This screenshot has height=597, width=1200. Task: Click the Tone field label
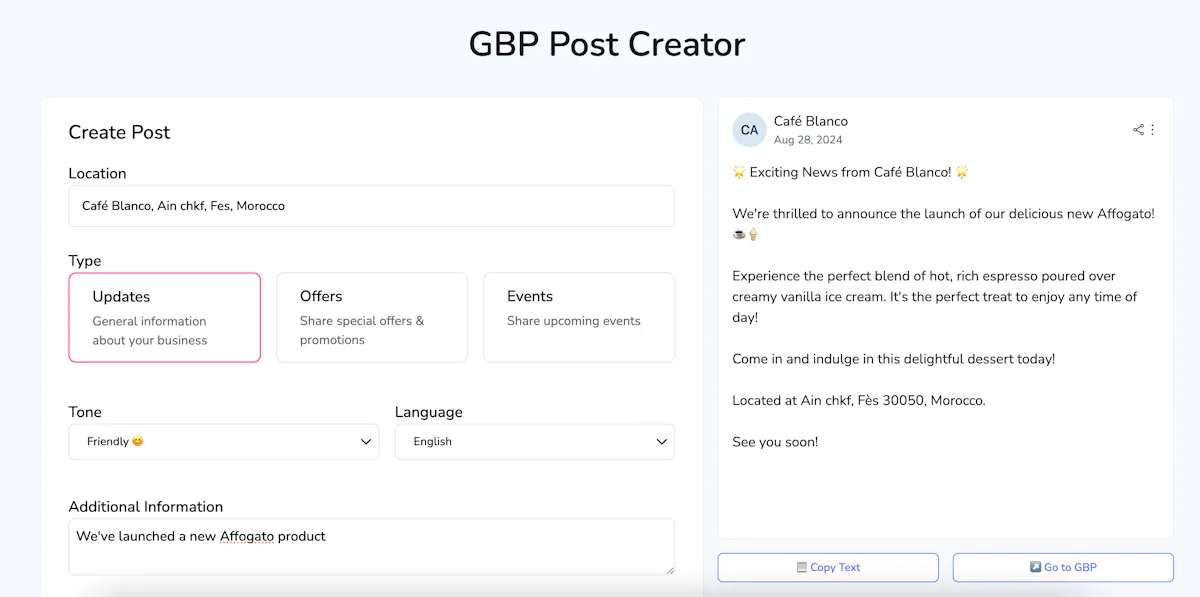click(x=85, y=412)
